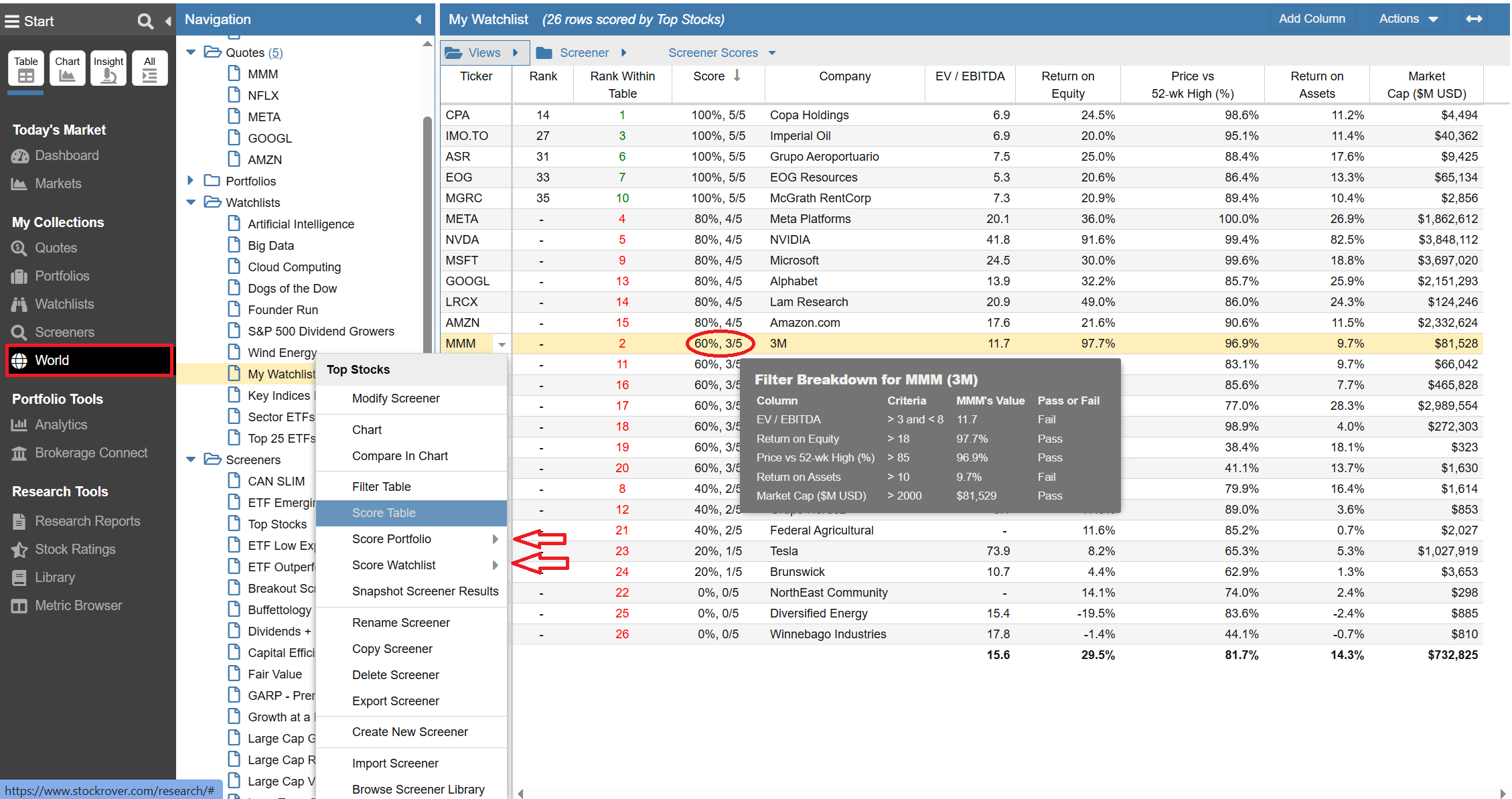Open Library in sidebar
1512x799 pixels.
[x=44, y=577]
